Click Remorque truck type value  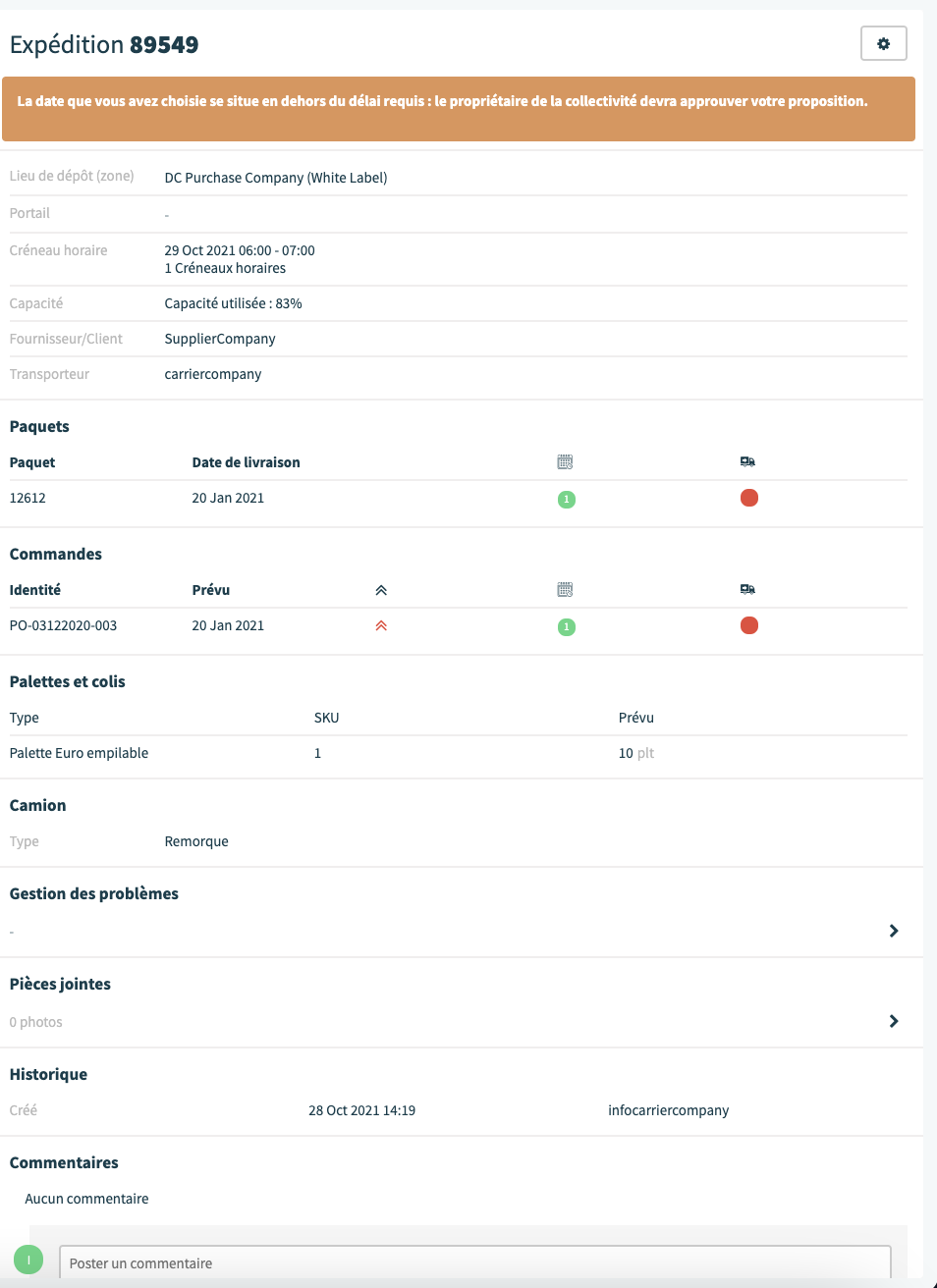pos(196,841)
